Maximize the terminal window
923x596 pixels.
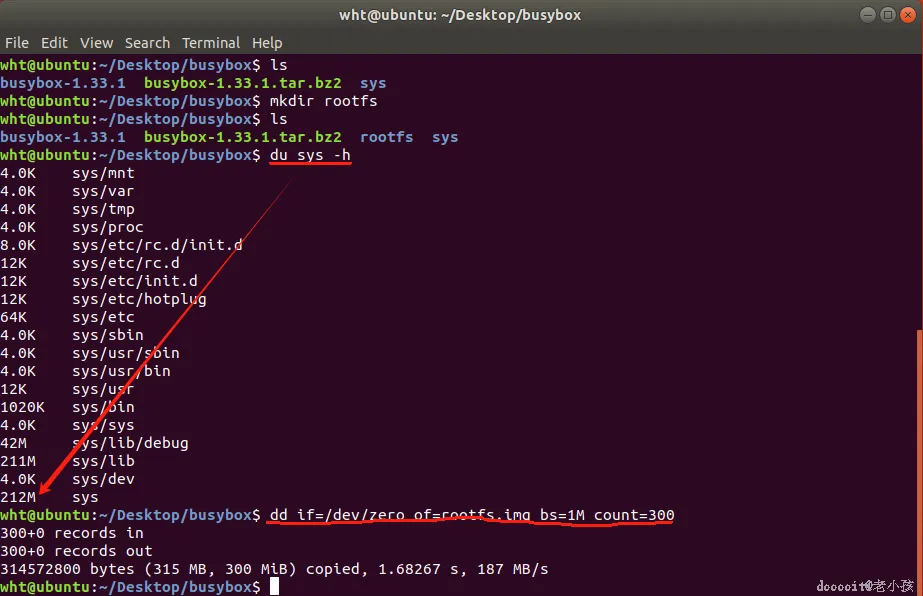click(888, 15)
